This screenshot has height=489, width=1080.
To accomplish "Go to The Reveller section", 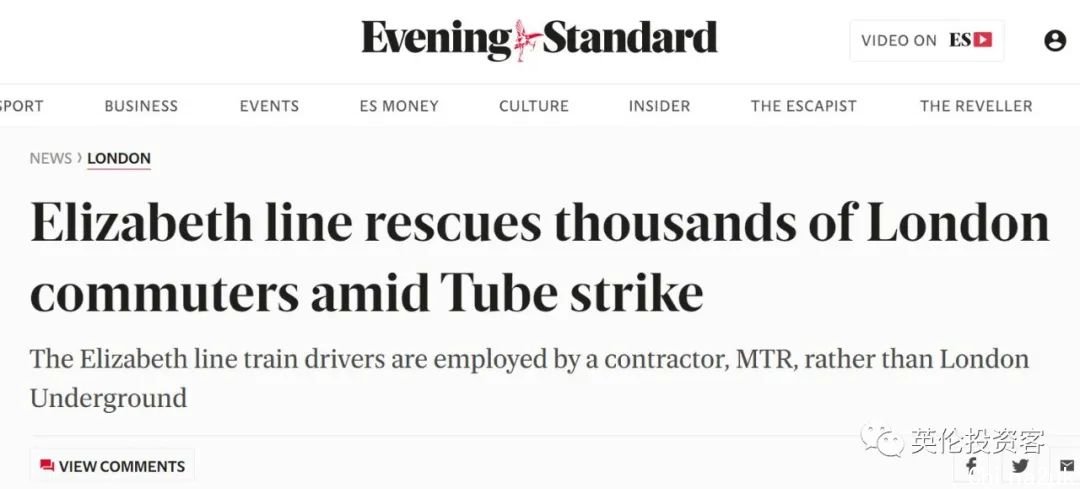I will point(976,106).
